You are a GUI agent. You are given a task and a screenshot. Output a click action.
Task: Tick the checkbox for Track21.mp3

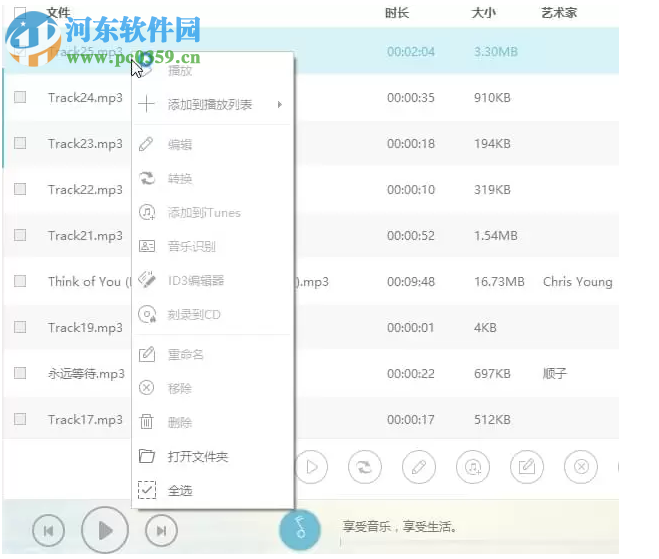[20, 235]
